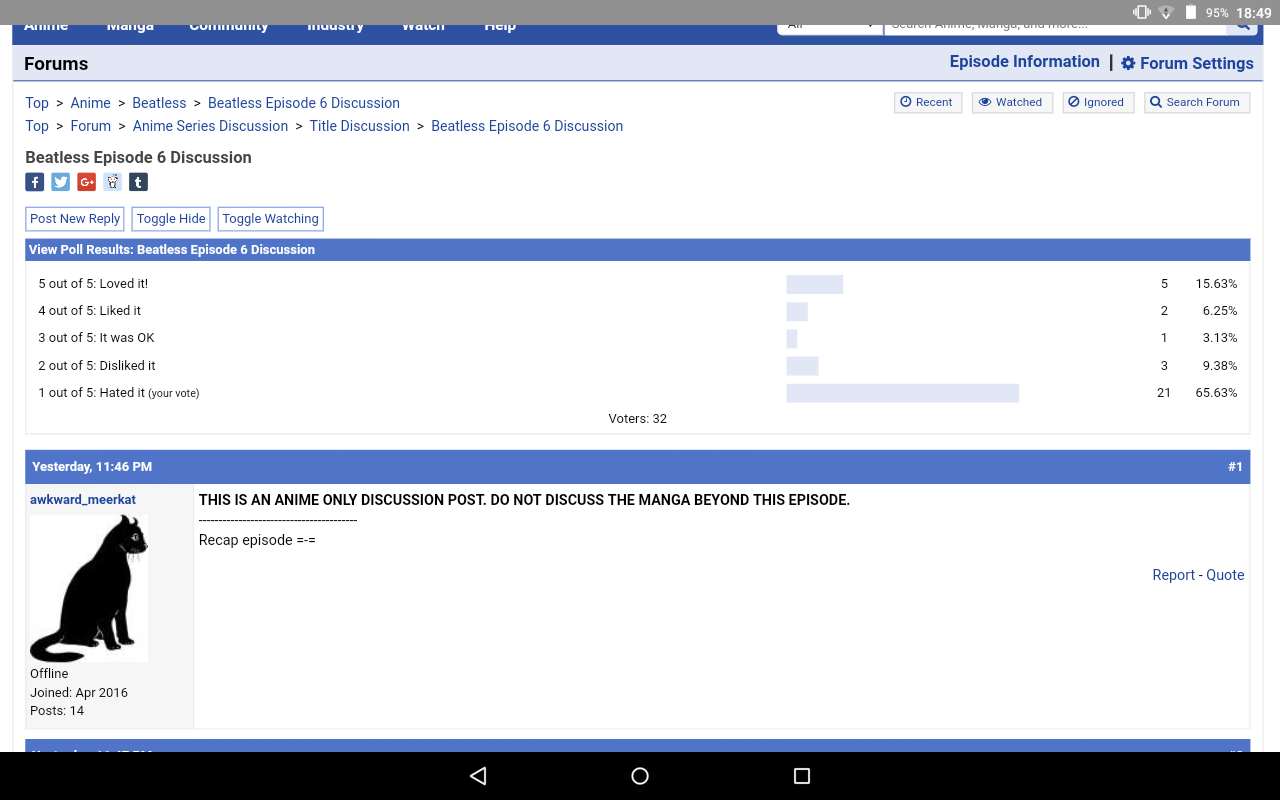Image resolution: width=1280 pixels, height=800 pixels.
Task: Select '4 out of 5: Liked it' row
Action: [638, 311]
